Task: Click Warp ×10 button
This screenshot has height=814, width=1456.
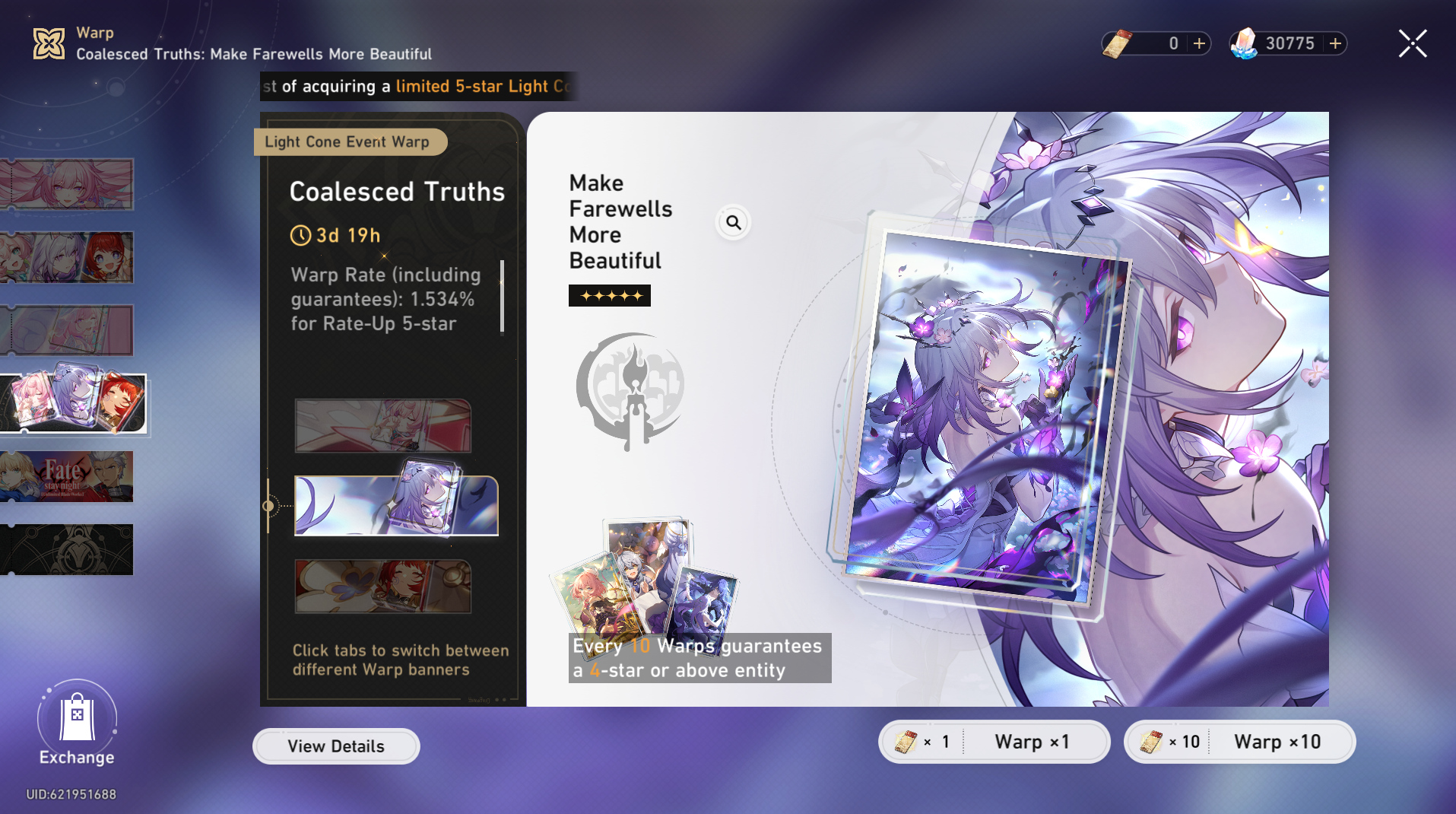Action: (1240, 742)
